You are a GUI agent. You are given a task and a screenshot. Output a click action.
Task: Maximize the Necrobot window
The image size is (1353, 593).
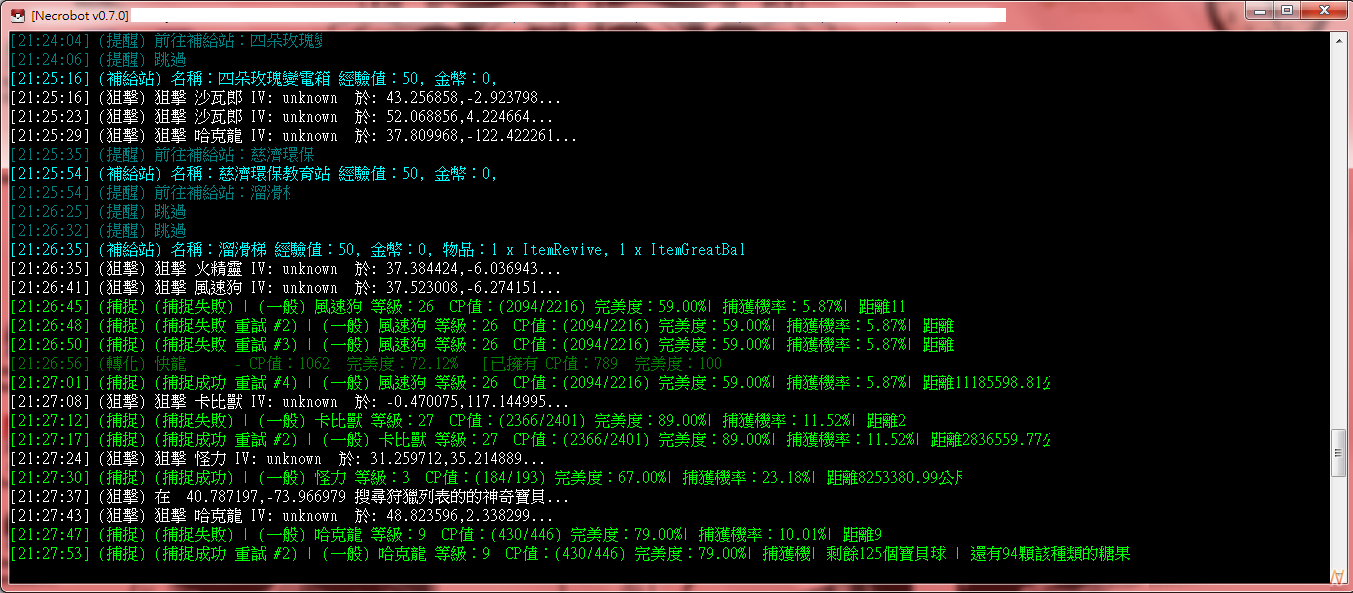[1286, 11]
